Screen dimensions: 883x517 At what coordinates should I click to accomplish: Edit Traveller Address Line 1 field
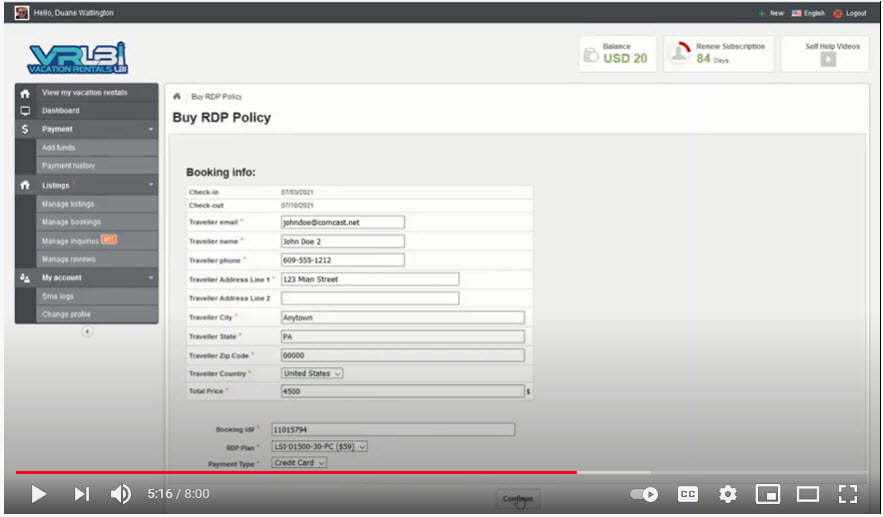coord(370,279)
